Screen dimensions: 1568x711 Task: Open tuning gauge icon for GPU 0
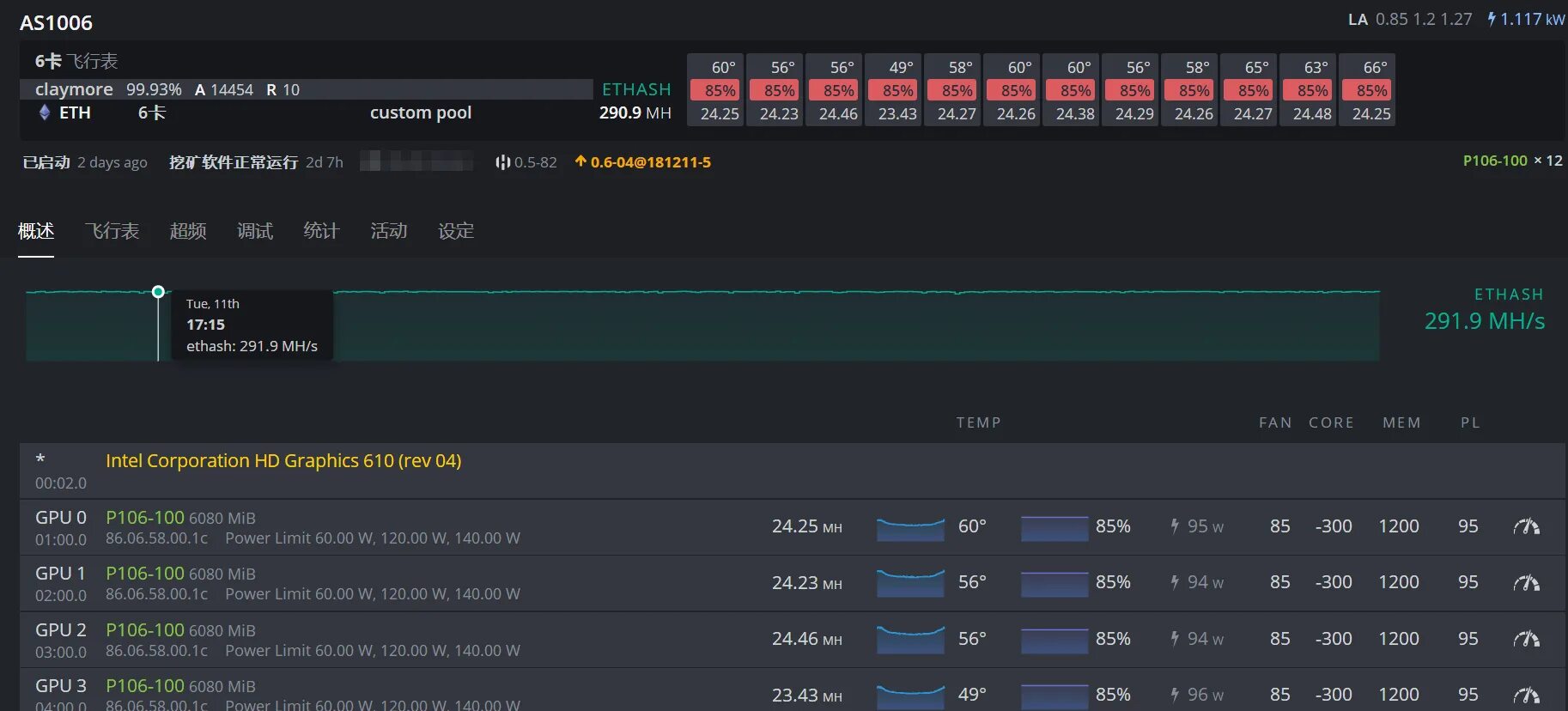coord(1526,526)
